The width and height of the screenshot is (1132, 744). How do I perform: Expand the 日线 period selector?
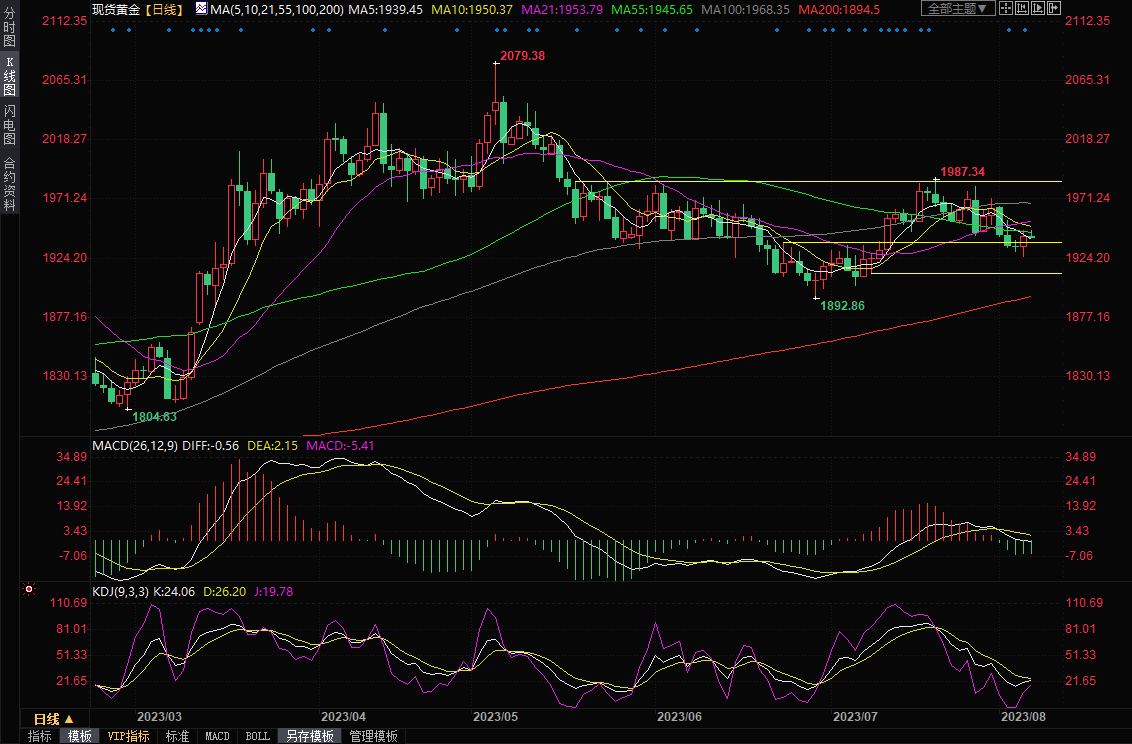click(x=54, y=719)
